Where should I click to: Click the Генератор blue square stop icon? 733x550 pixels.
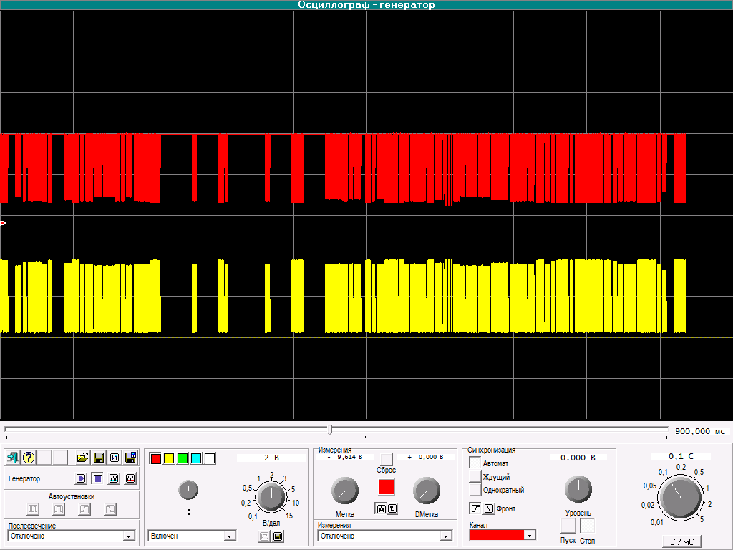pyautogui.click(x=97, y=479)
